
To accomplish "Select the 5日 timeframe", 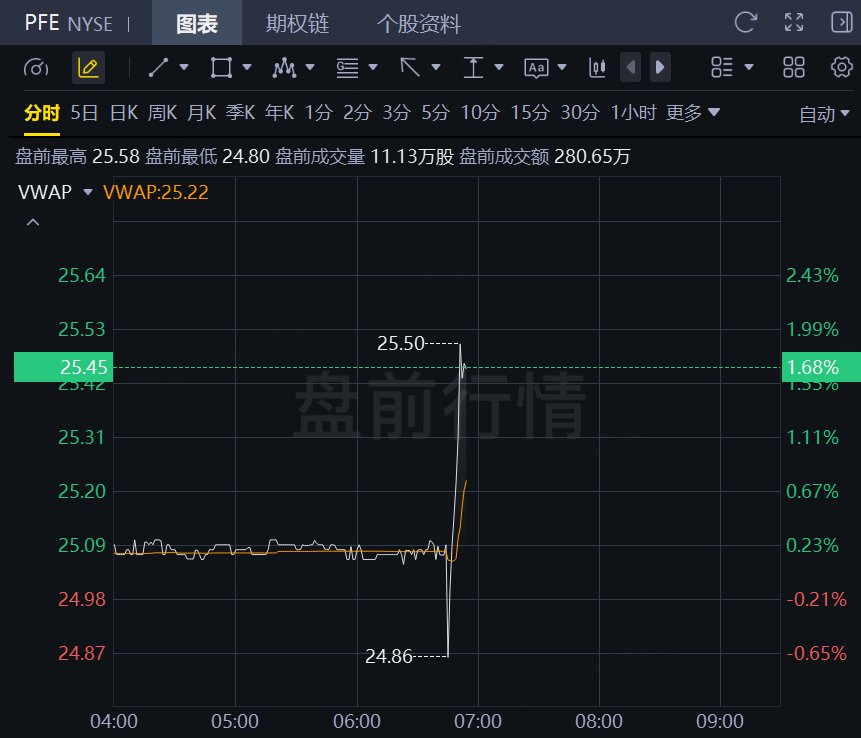I will 84,113.
